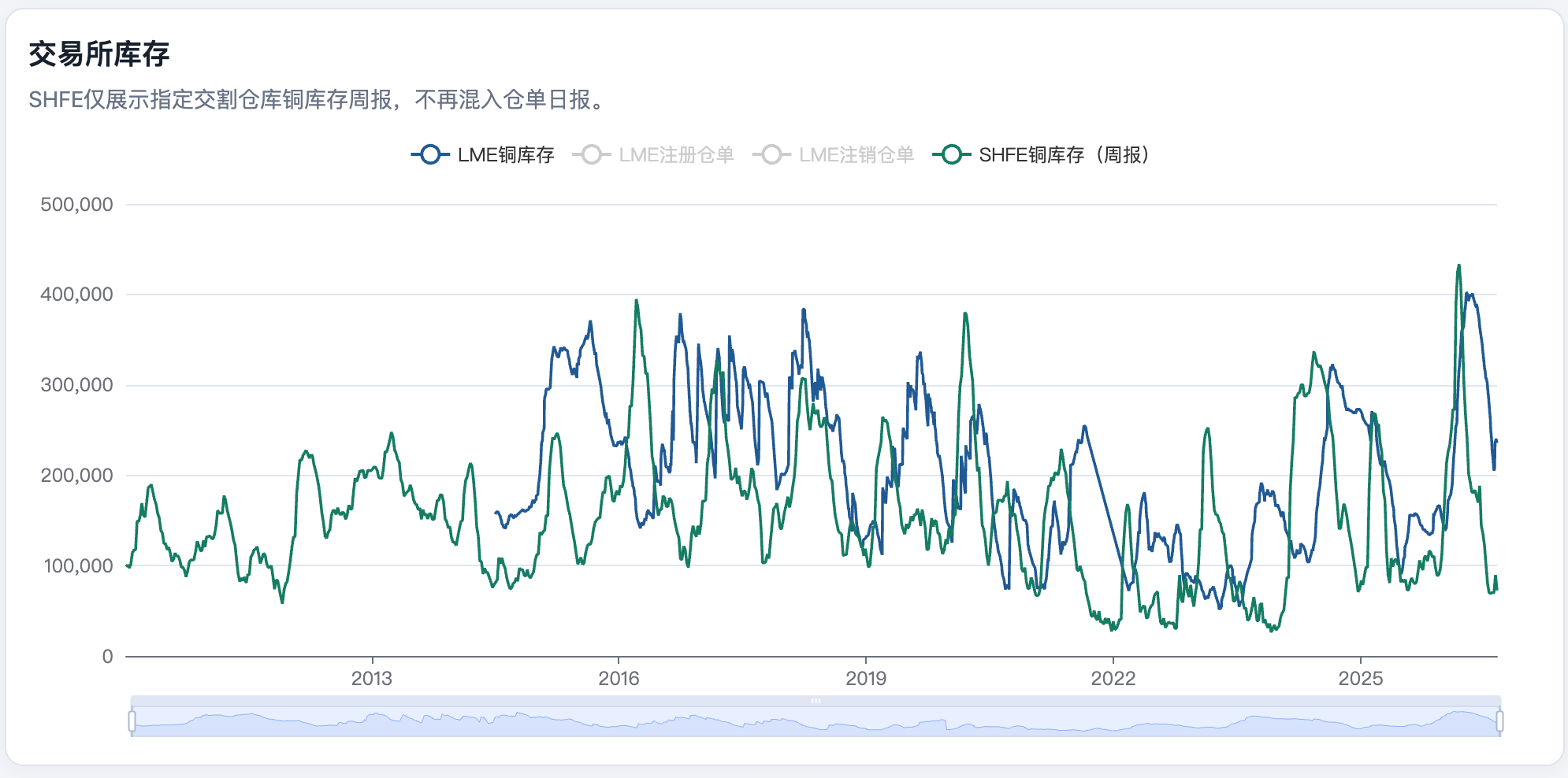Viewport: 1568px width, 778px height.
Task: Click the 500,000 y-axis label
Action: click(x=76, y=205)
